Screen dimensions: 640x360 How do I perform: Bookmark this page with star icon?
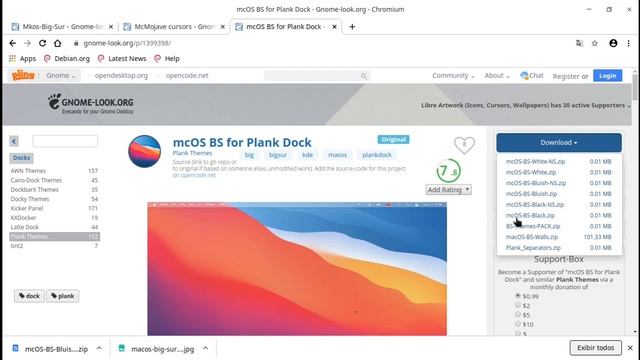tap(595, 43)
